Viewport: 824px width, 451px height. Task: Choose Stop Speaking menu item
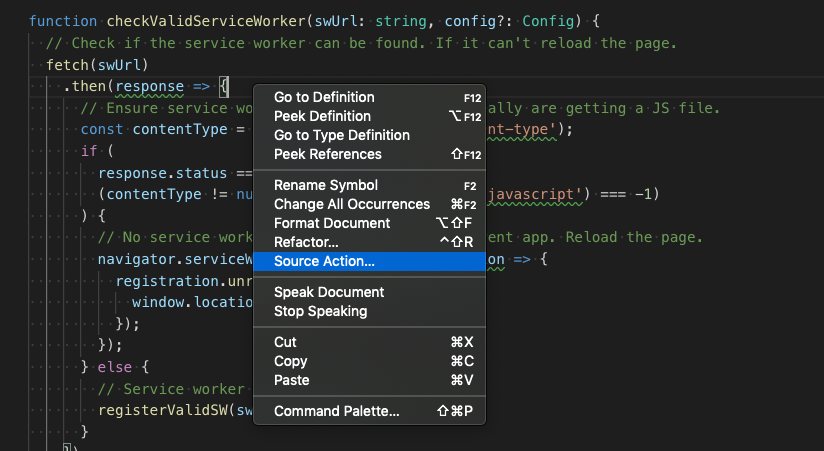320,311
